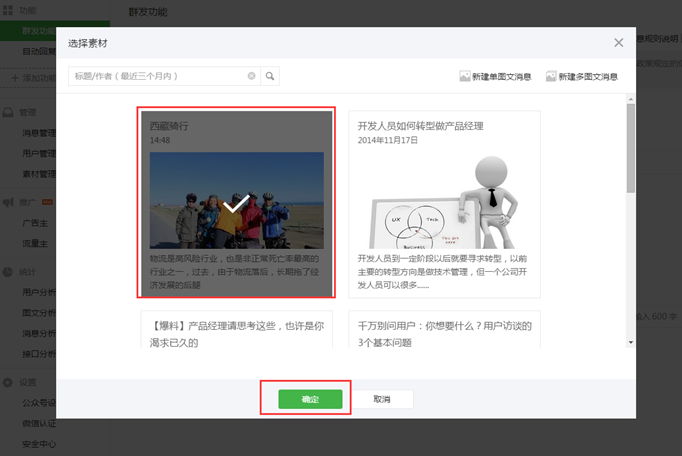The image size is (682, 456).
Task: Click the scrollbar up arrow in the dialog
Action: pyautogui.click(x=631, y=99)
